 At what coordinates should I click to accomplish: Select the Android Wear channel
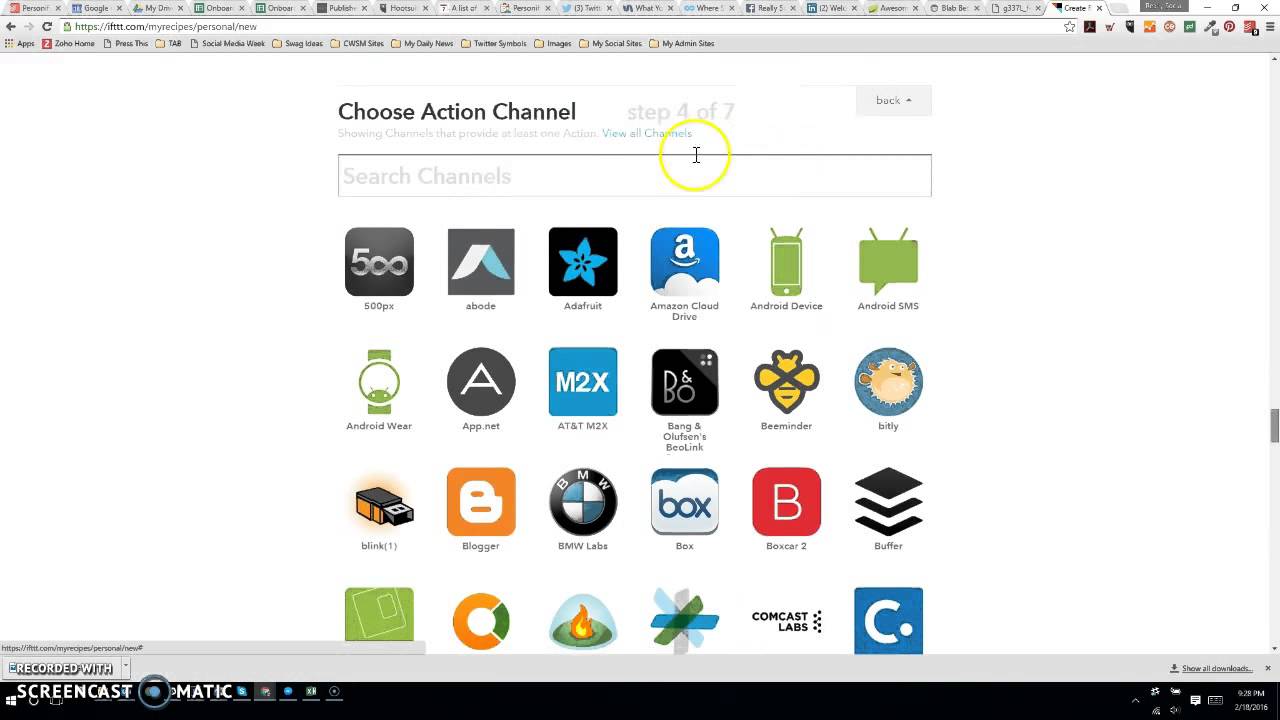pyautogui.click(x=379, y=382)
